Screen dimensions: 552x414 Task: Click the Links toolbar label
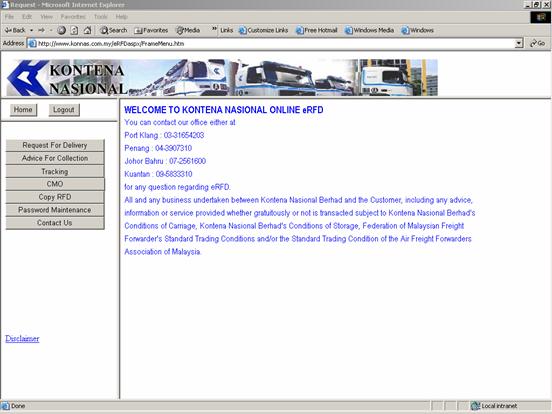(226, 30)
